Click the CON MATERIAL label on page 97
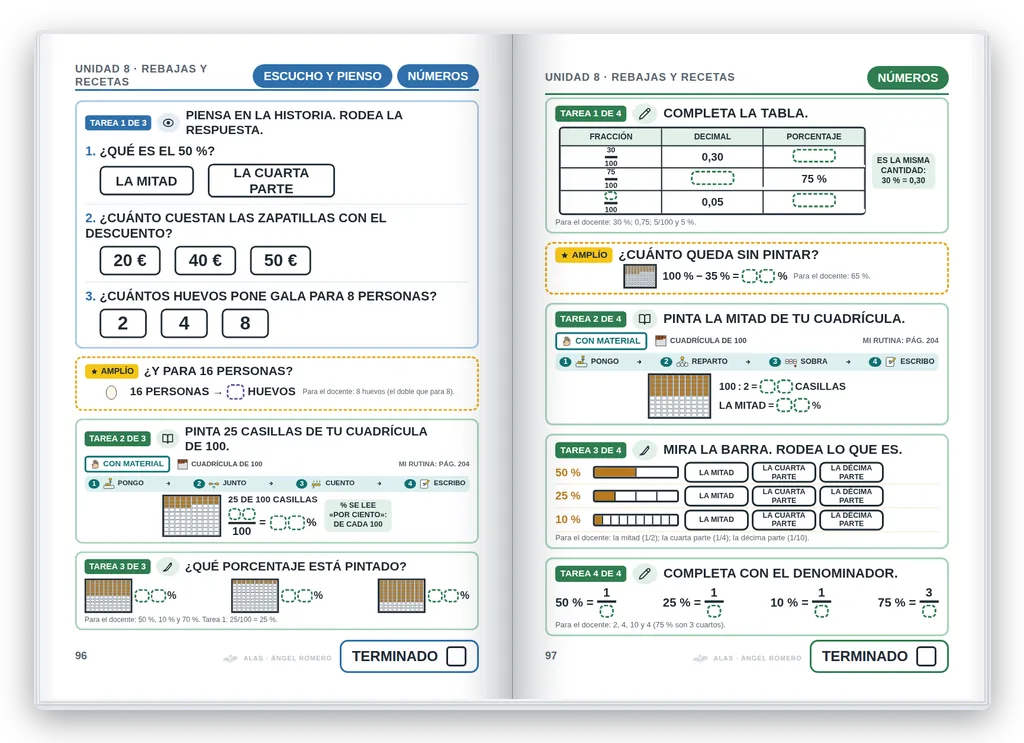 pyautogui.click(x=601, y=341)
